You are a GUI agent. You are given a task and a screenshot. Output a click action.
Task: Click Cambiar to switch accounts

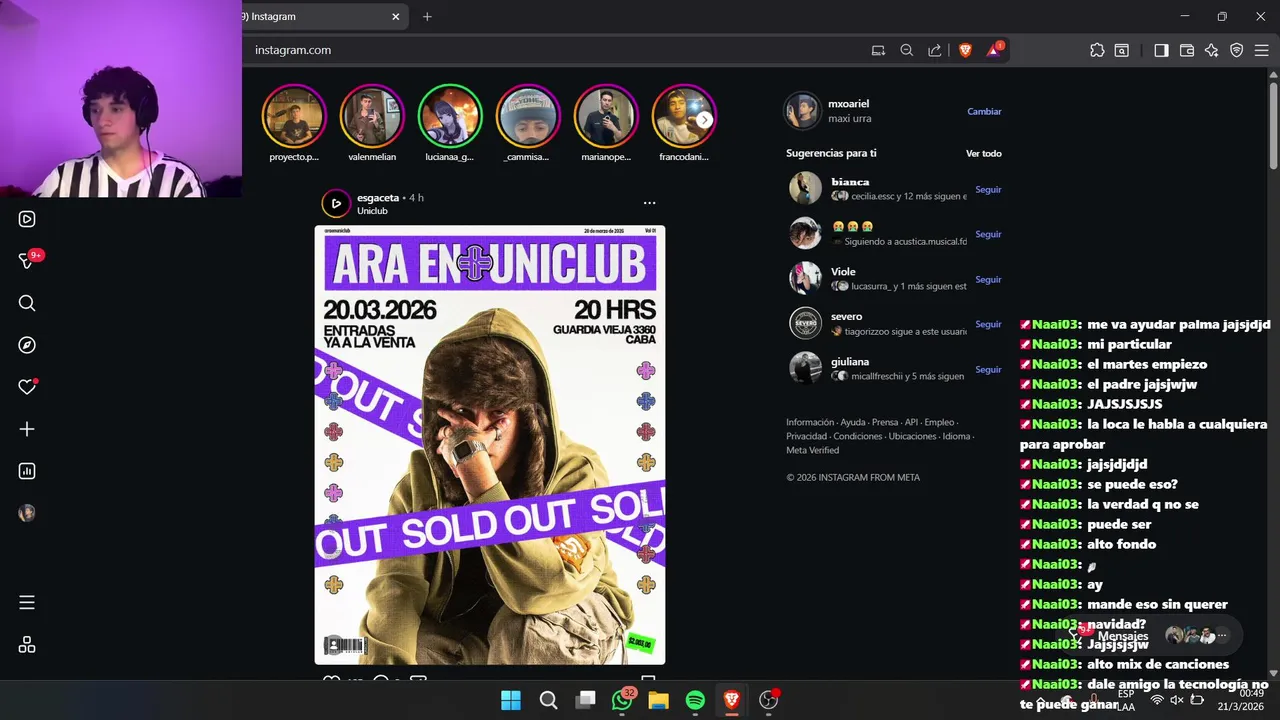984,112
